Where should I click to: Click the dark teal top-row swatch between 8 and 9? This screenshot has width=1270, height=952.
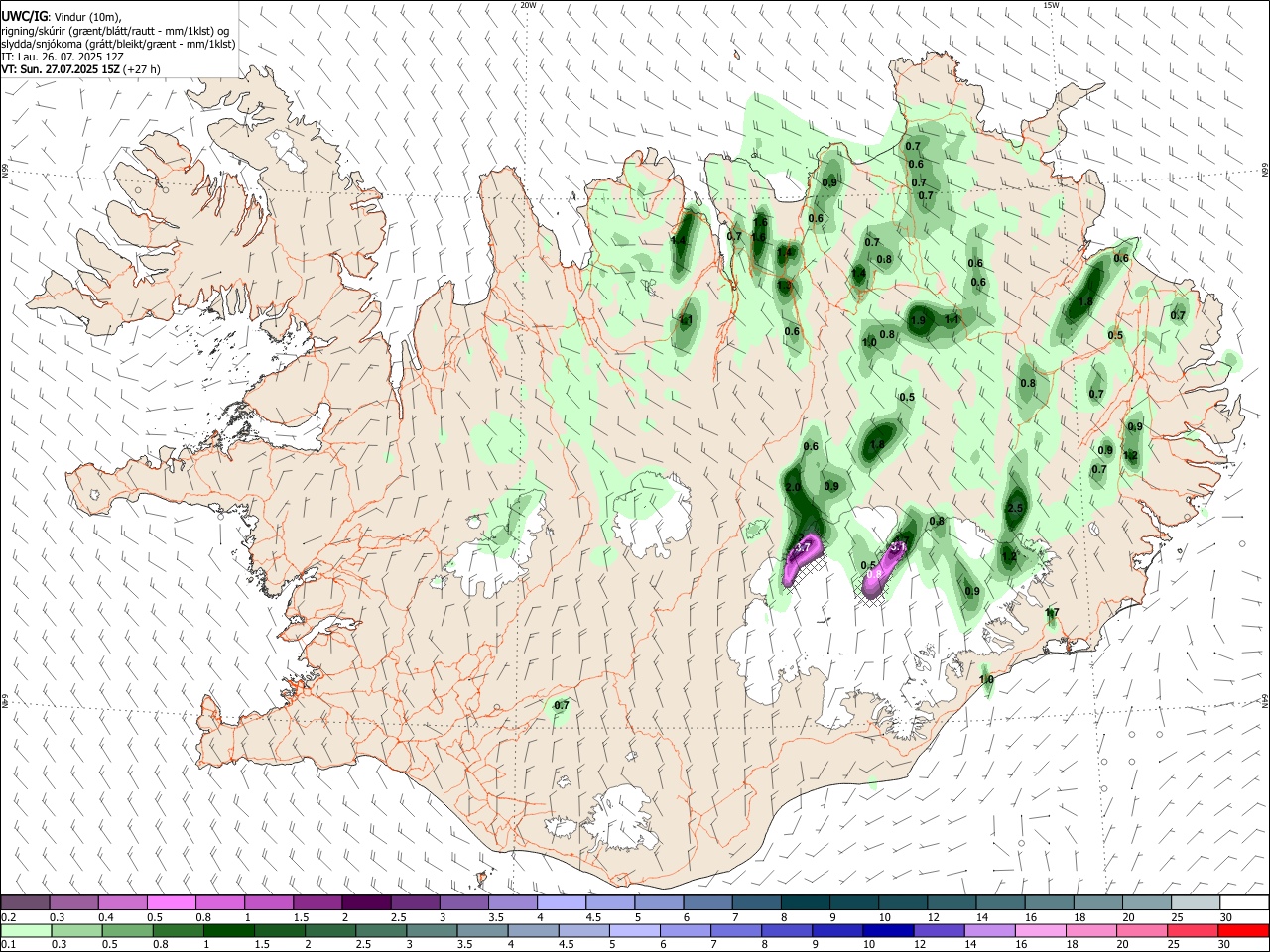pyautogui.click(x=806, y=902)
